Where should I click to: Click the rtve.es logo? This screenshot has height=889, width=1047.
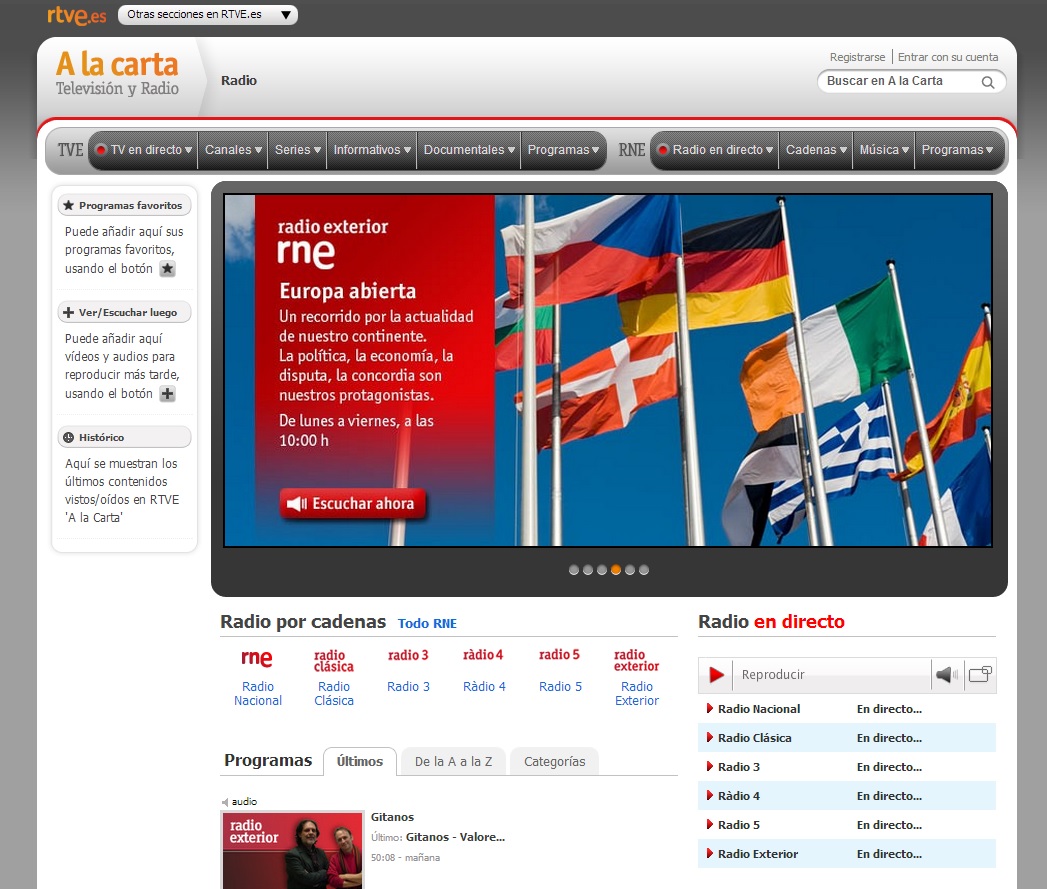click(x=76, y=15)
